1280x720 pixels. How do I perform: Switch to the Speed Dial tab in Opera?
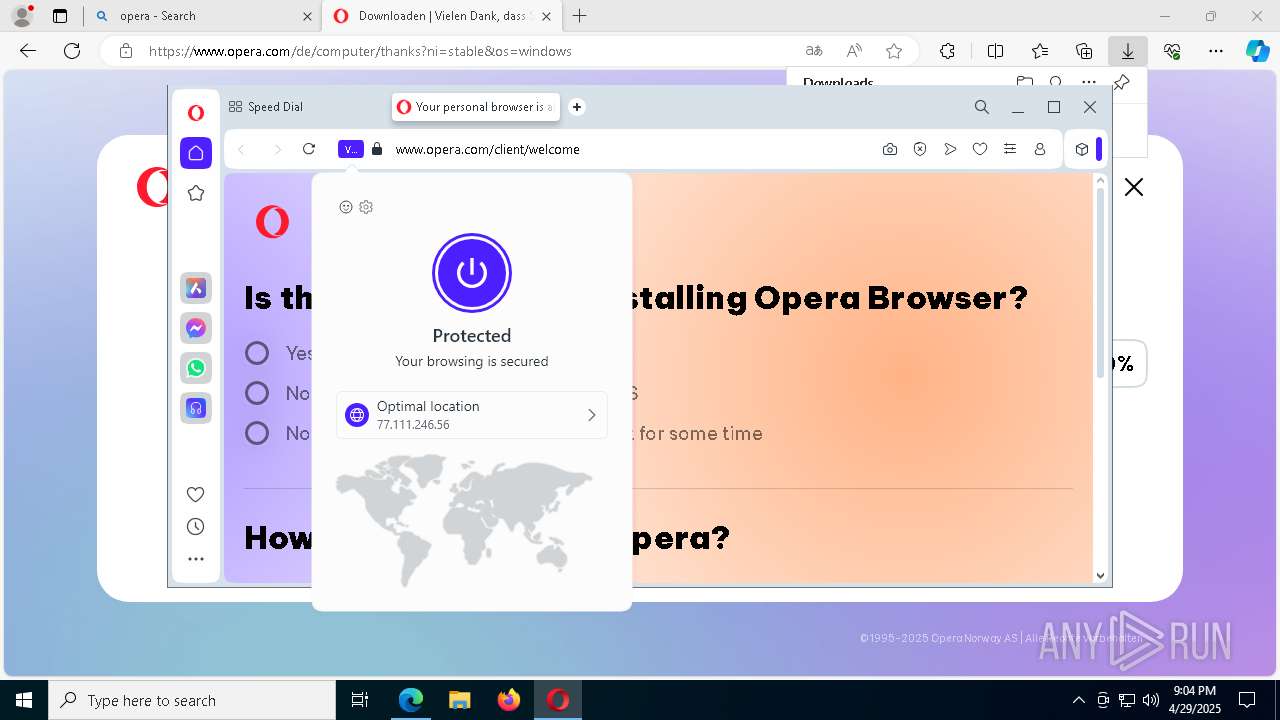pos(266,107)
